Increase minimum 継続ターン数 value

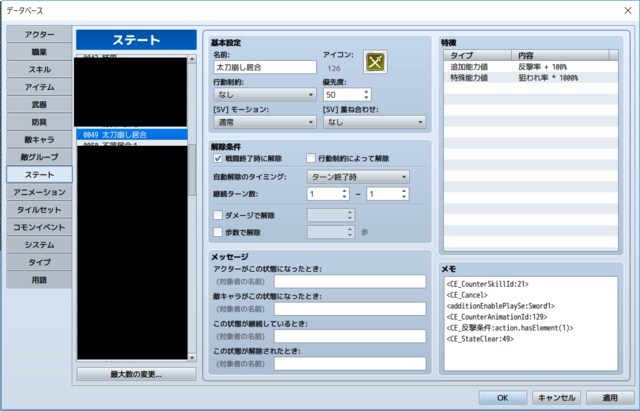[344, 191]
